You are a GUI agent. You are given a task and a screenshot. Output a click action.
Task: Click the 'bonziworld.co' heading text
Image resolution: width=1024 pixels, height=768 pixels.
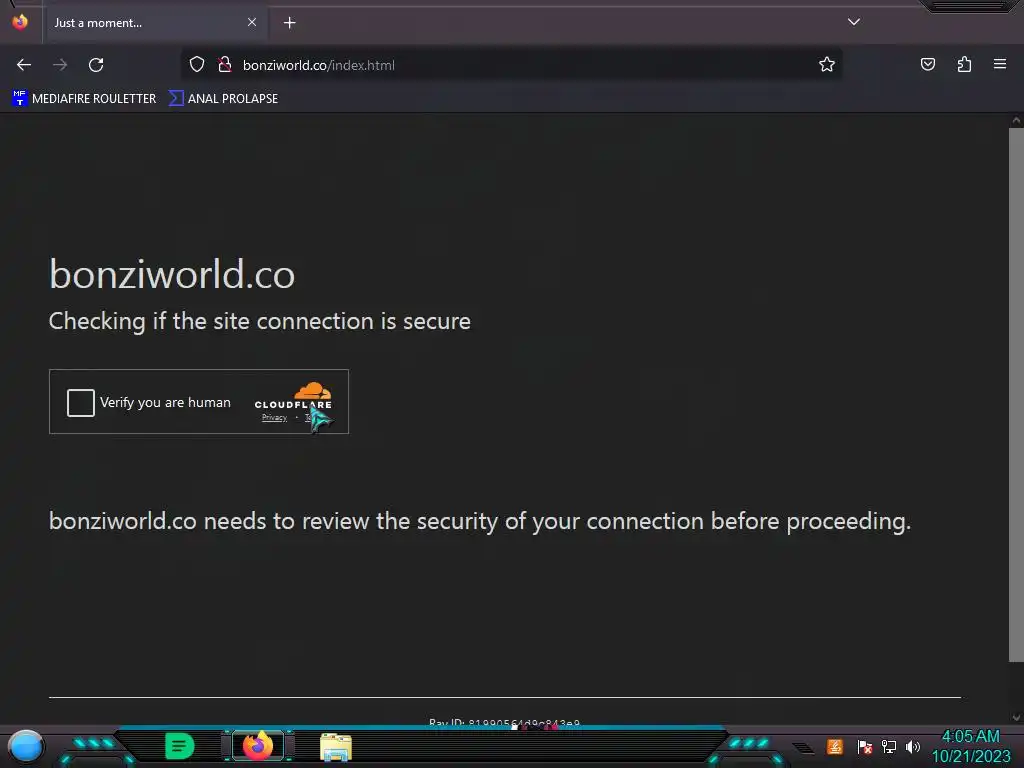pyautogui.click(x=172, y=274)
